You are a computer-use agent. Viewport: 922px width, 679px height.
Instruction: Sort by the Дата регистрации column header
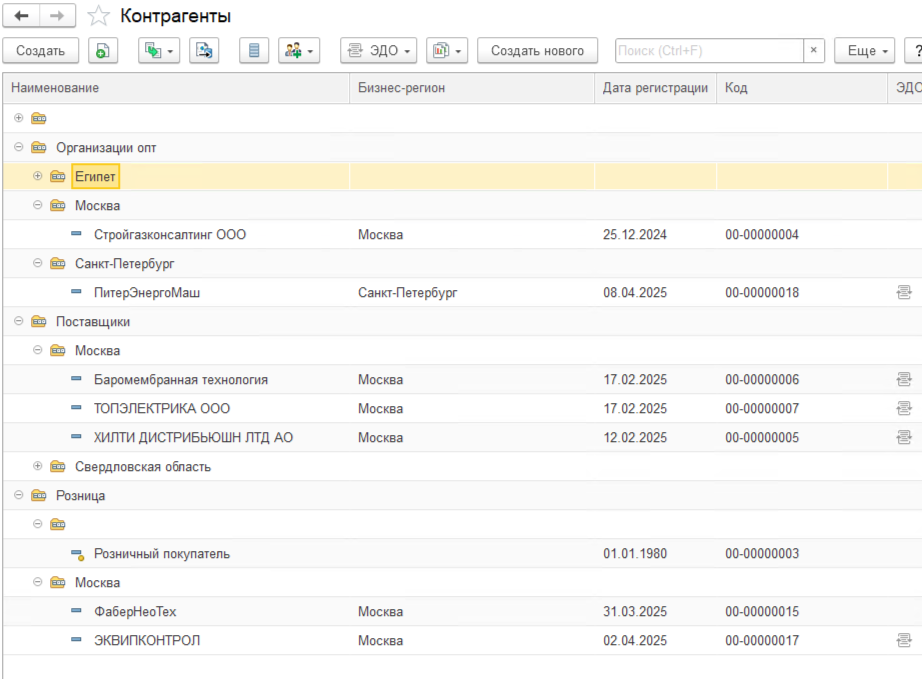[655, 88]
